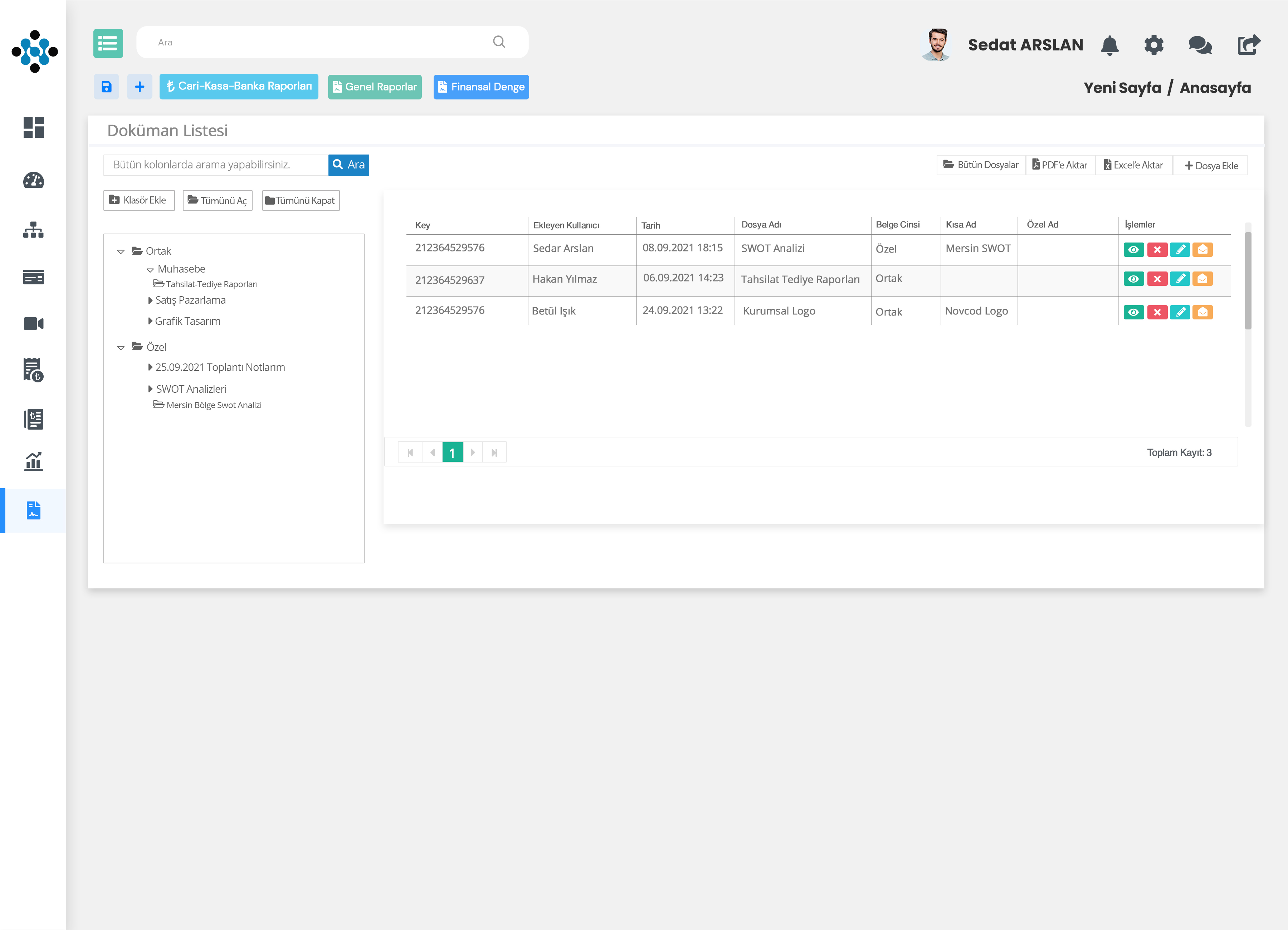The width and height of the screenshot is (1288, 930).
Task: Open Finansal Denge tab
Action: pos(481,87)
